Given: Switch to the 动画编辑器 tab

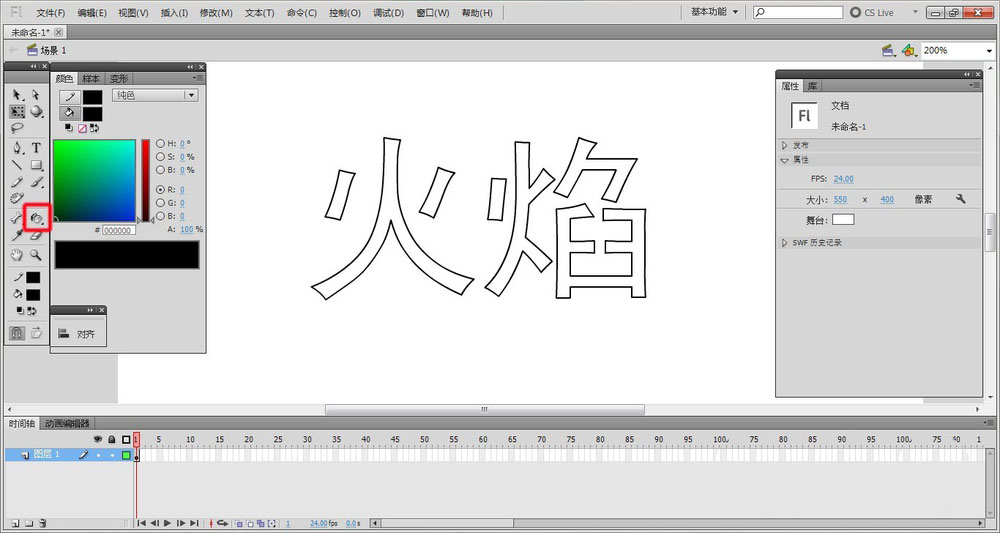Looking at the screenshot, I should (67, 424).
